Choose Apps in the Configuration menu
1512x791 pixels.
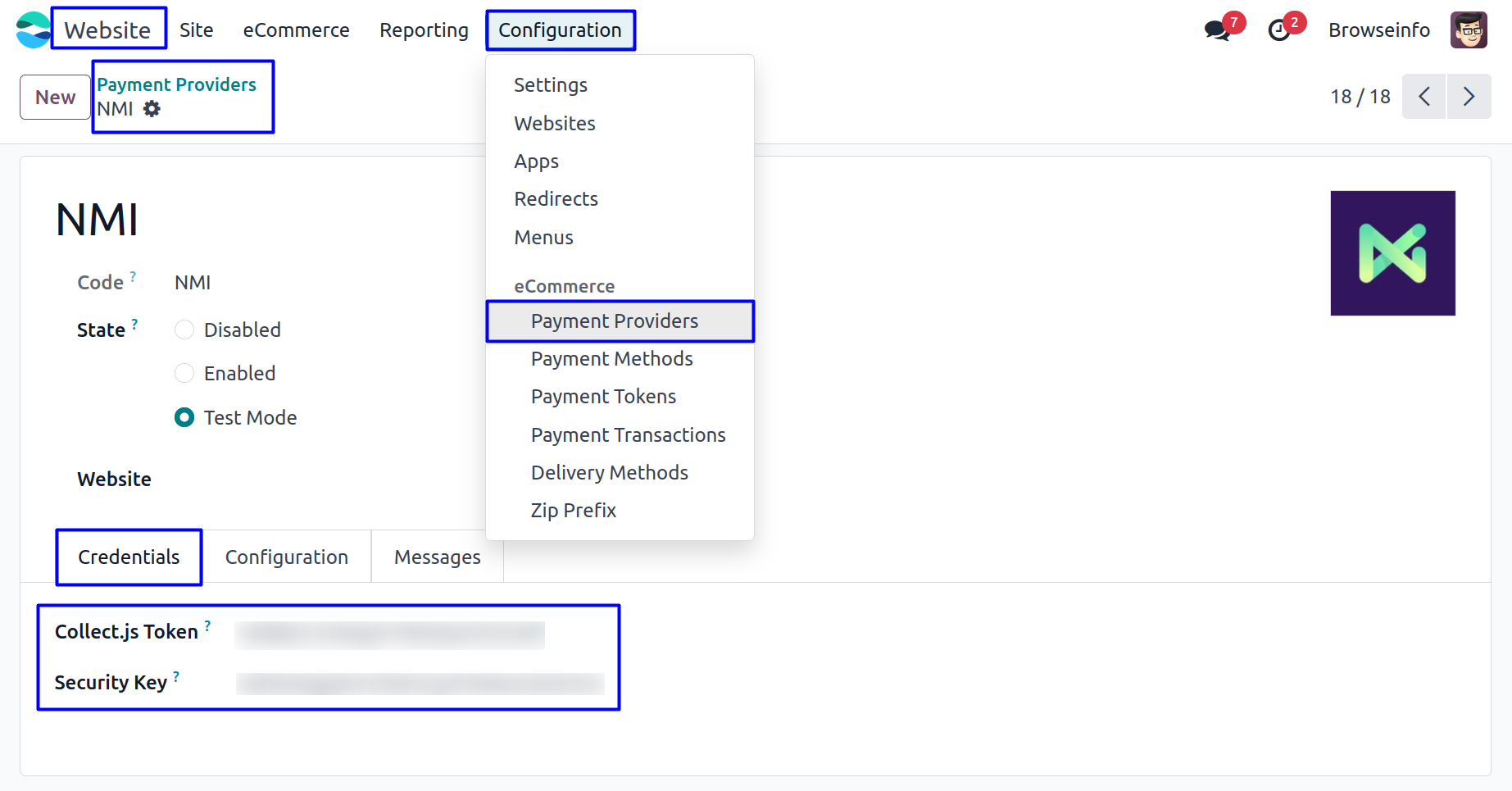pyautogui.click(x=537, y=161)
